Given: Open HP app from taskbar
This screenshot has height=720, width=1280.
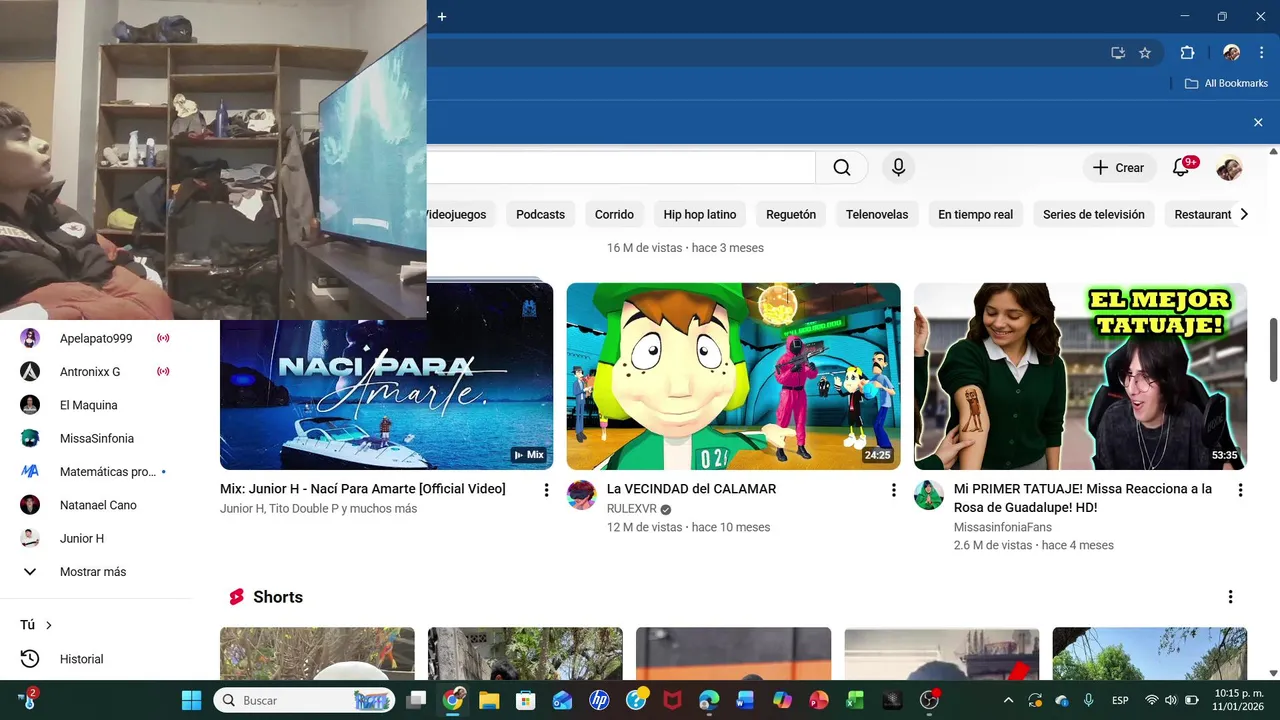Looking at the screenshot, I should click(599, 700).
